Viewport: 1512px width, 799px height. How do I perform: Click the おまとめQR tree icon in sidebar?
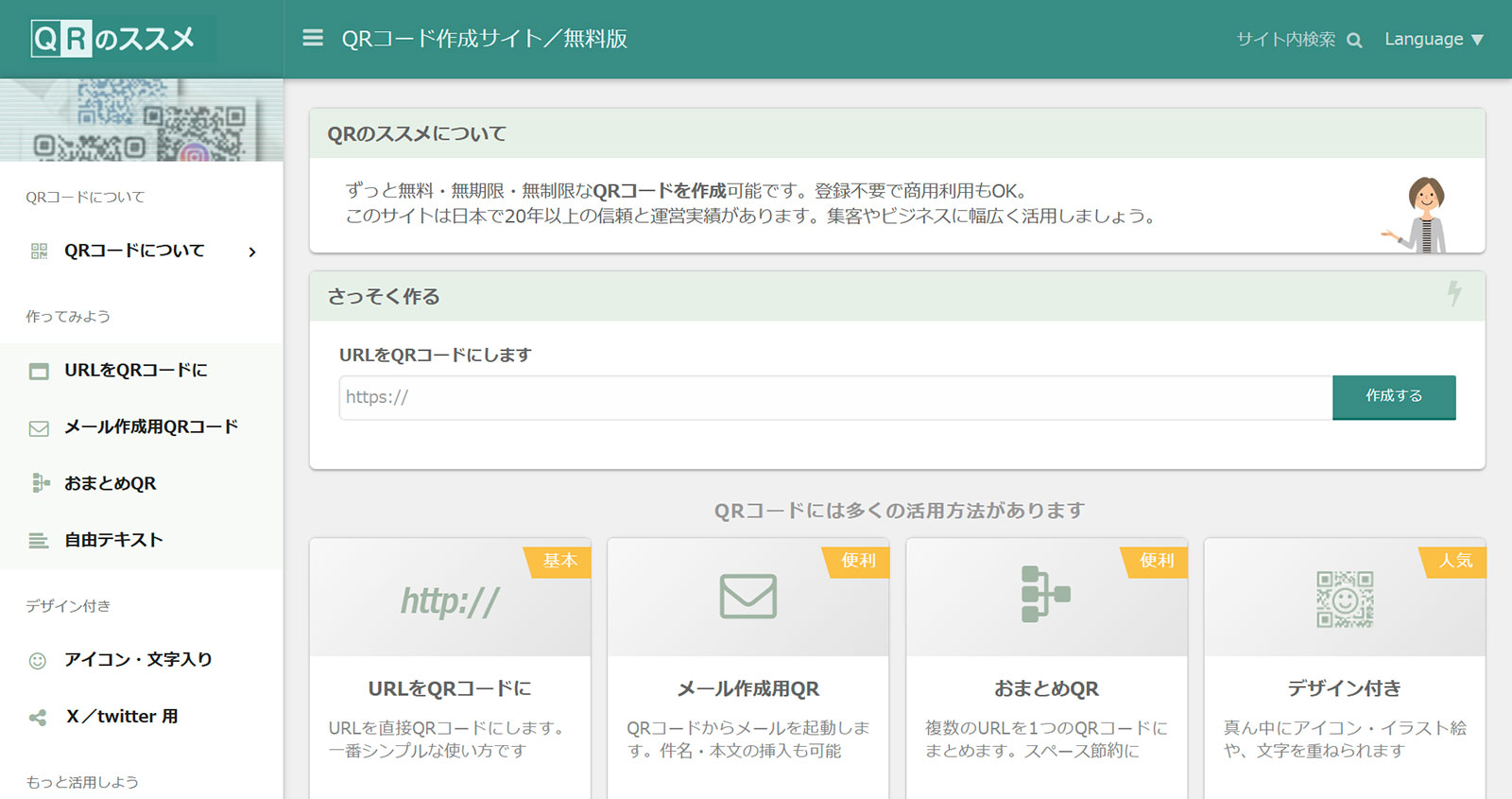[x=40, y=483]
